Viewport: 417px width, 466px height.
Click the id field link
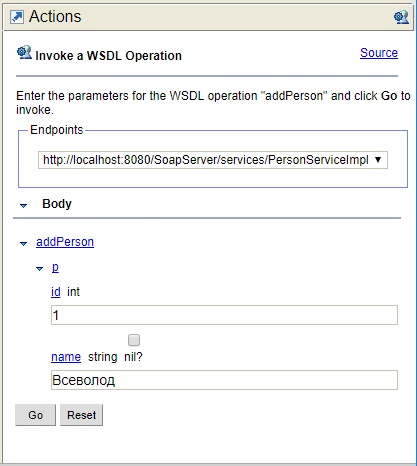(x=56, y=292)
